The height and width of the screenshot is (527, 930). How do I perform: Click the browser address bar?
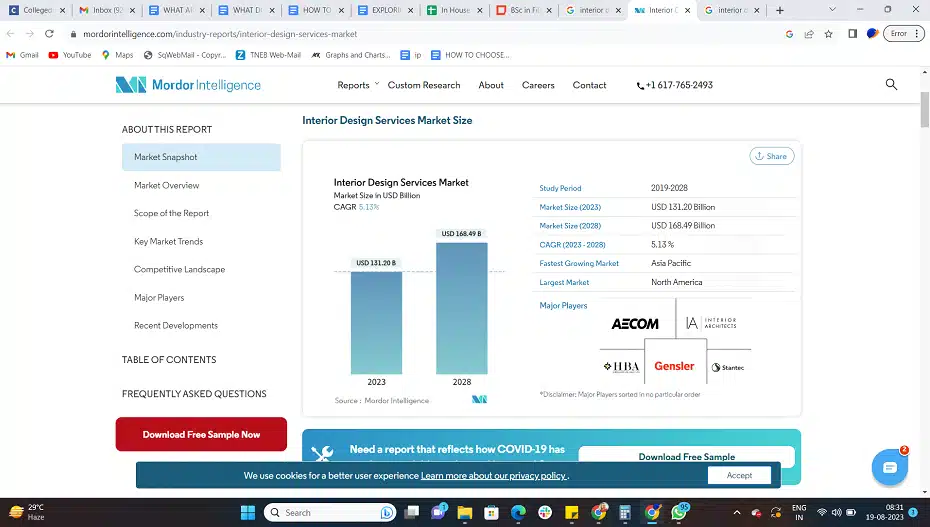point(400,33)
